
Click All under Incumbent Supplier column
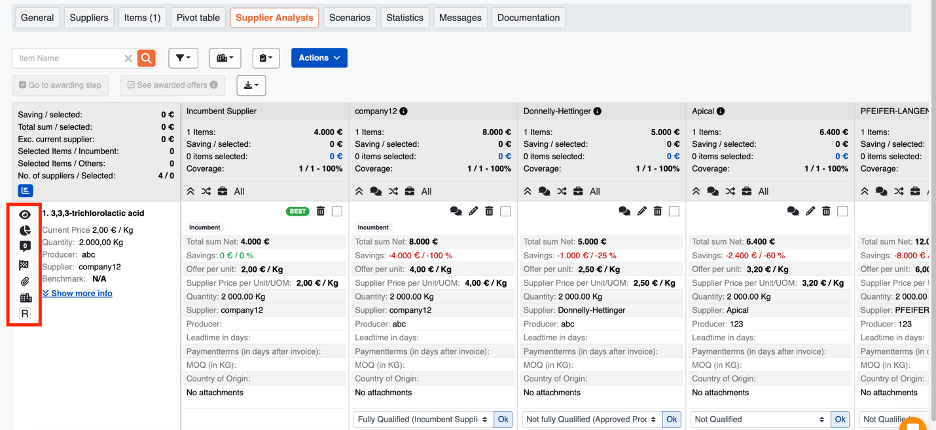(239, 192)
